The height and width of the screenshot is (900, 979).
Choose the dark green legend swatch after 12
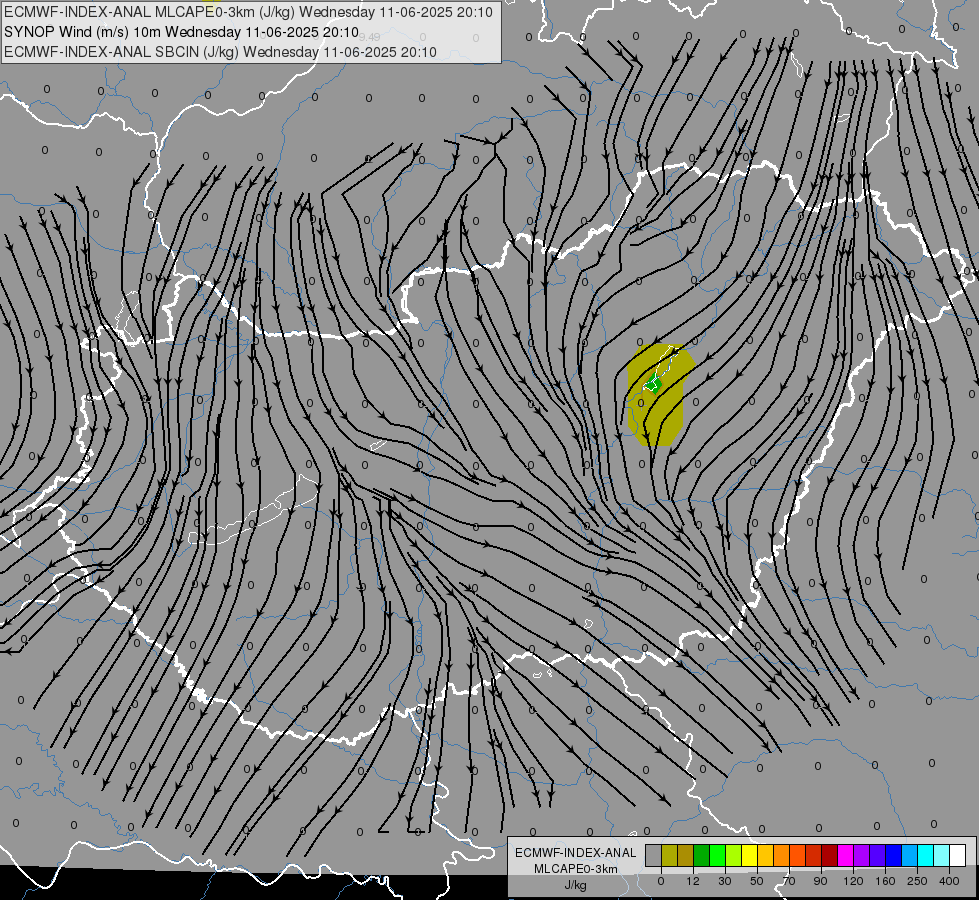(701, 855)
